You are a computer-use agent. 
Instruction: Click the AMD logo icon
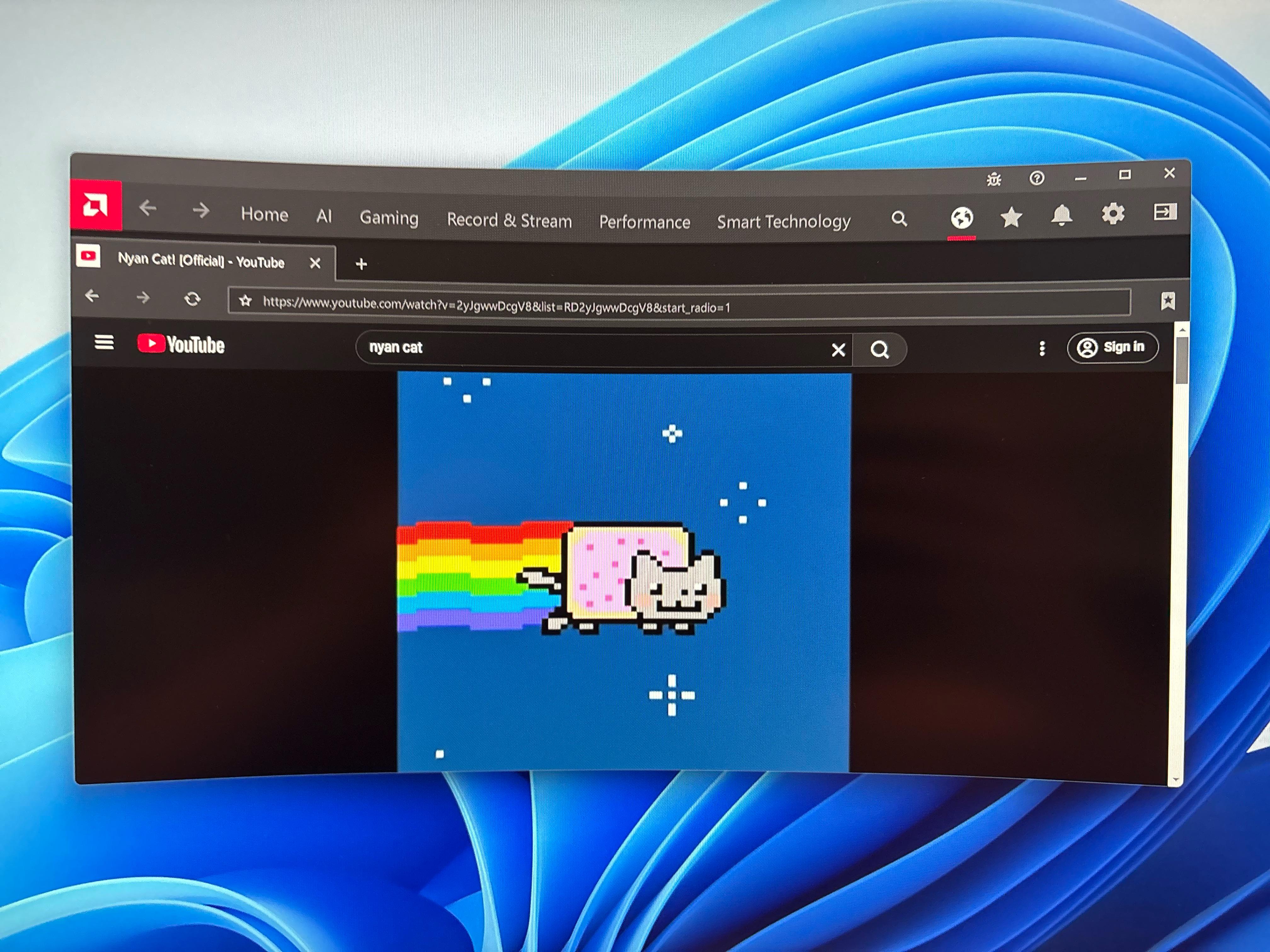click(96, 205)
